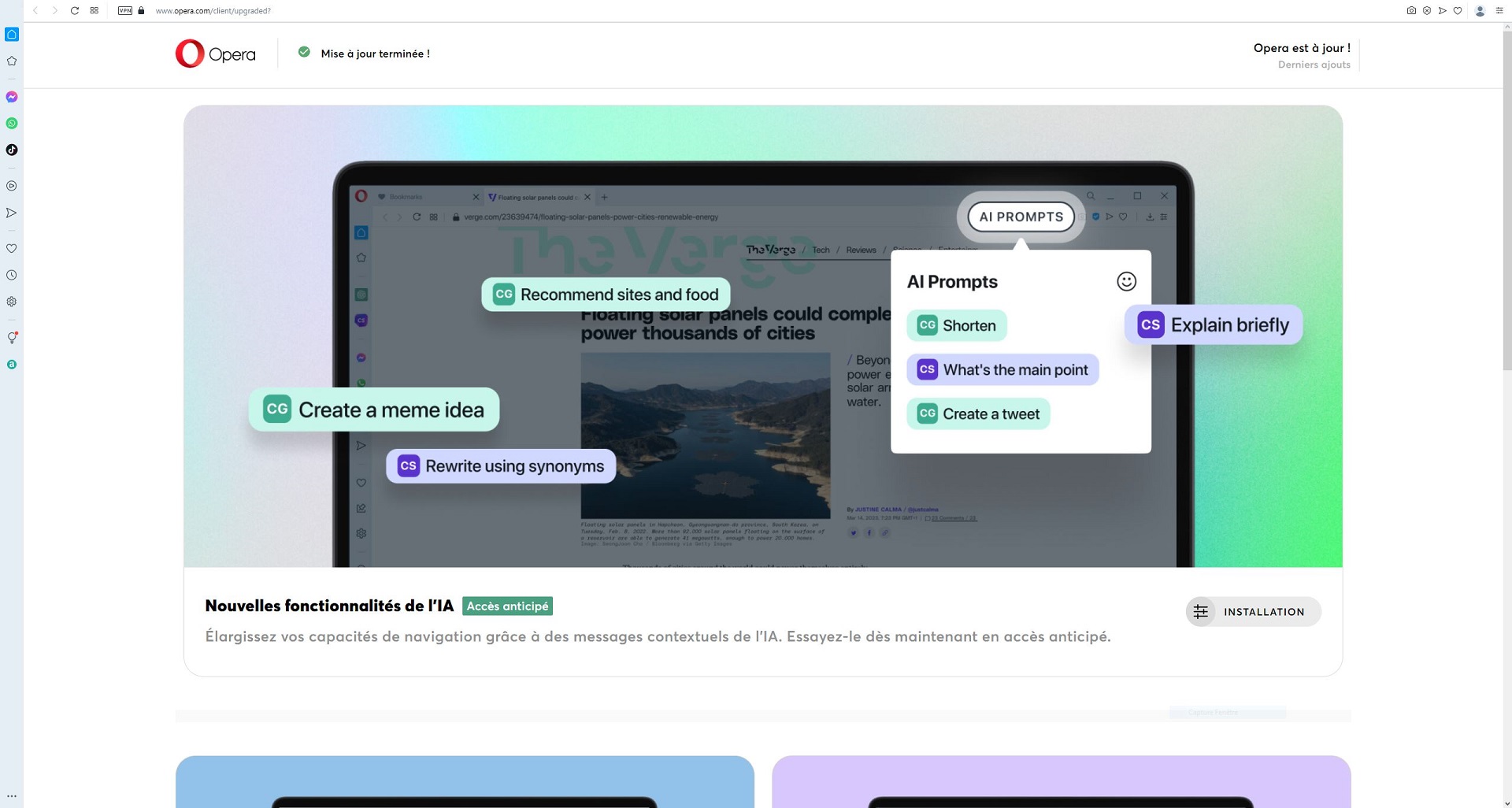Open the ad blocker shield icon
The image size is (1512, 808).
tap(1427, 10)
